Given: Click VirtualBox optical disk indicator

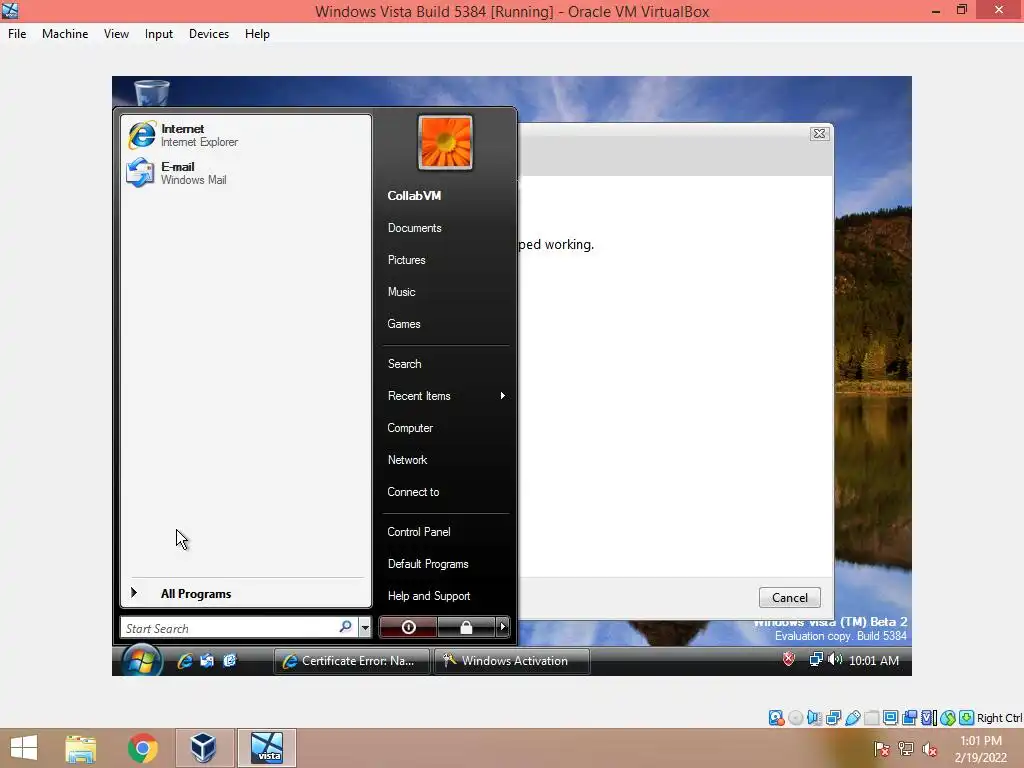Looking at the screenshot, I should click(795, 718).
